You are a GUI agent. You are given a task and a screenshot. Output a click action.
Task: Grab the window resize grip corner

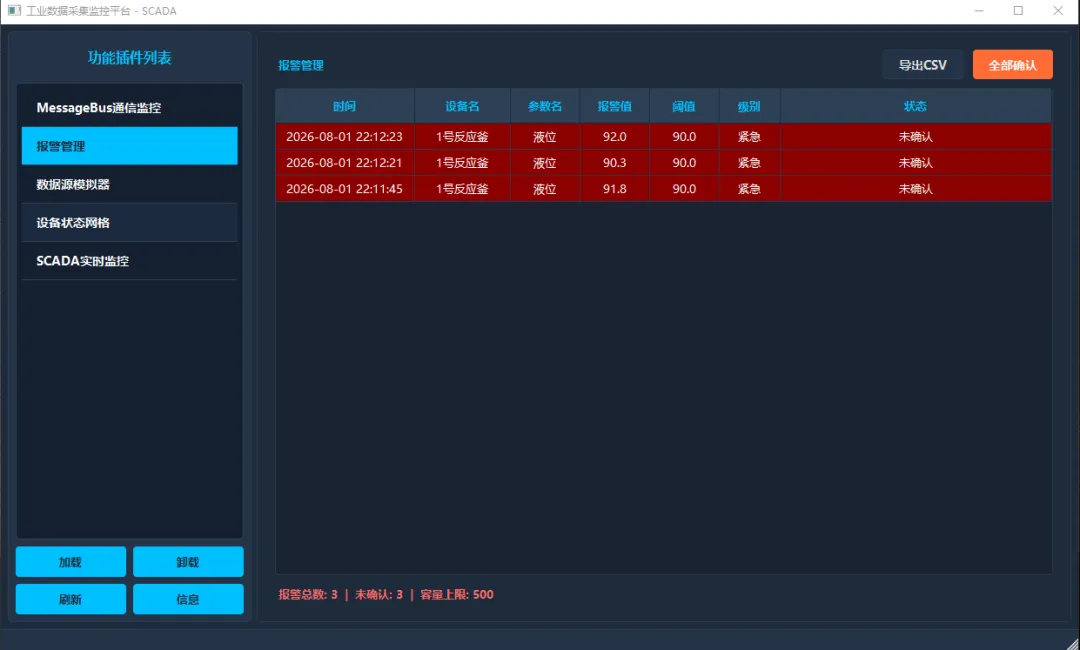coord(1072,642)
